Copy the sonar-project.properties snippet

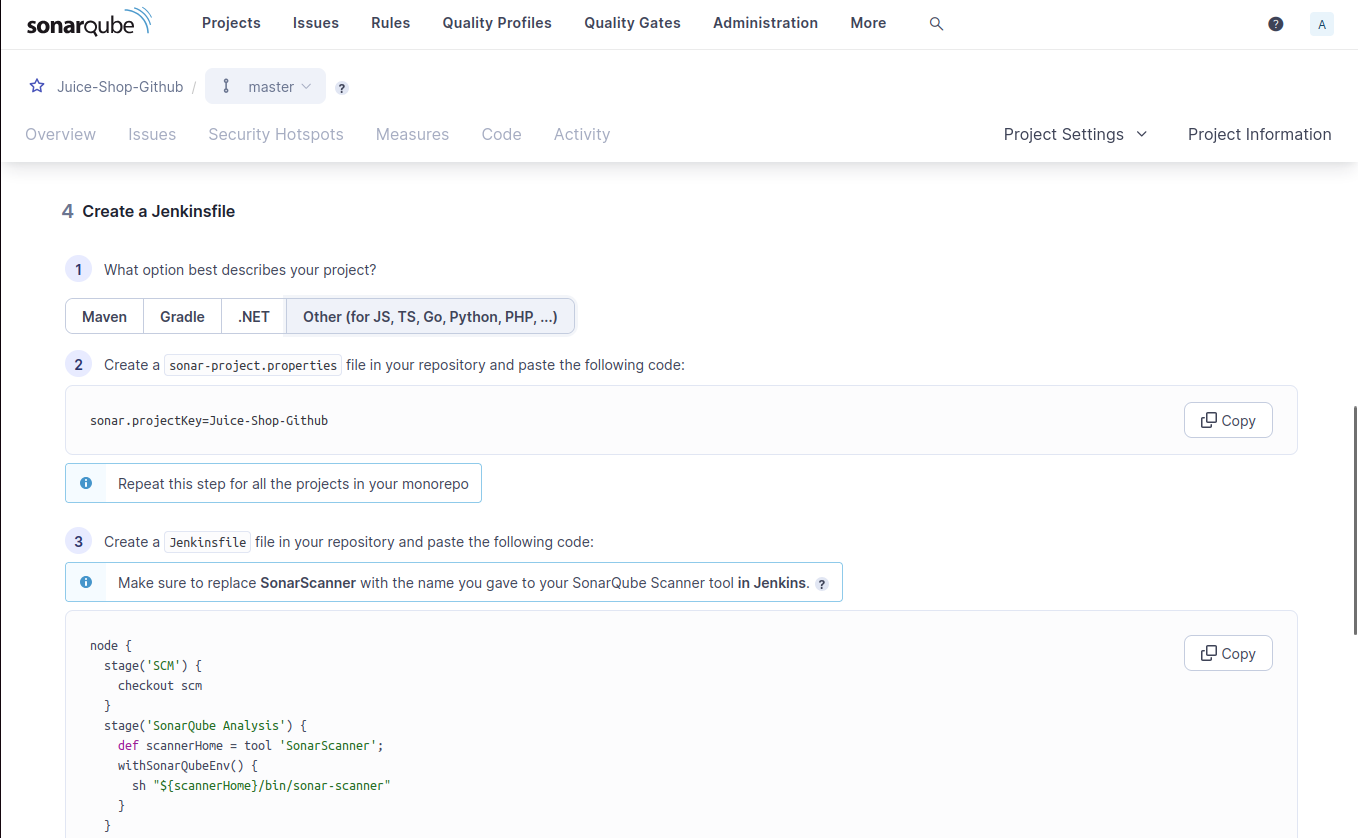tap(1228, 420)
